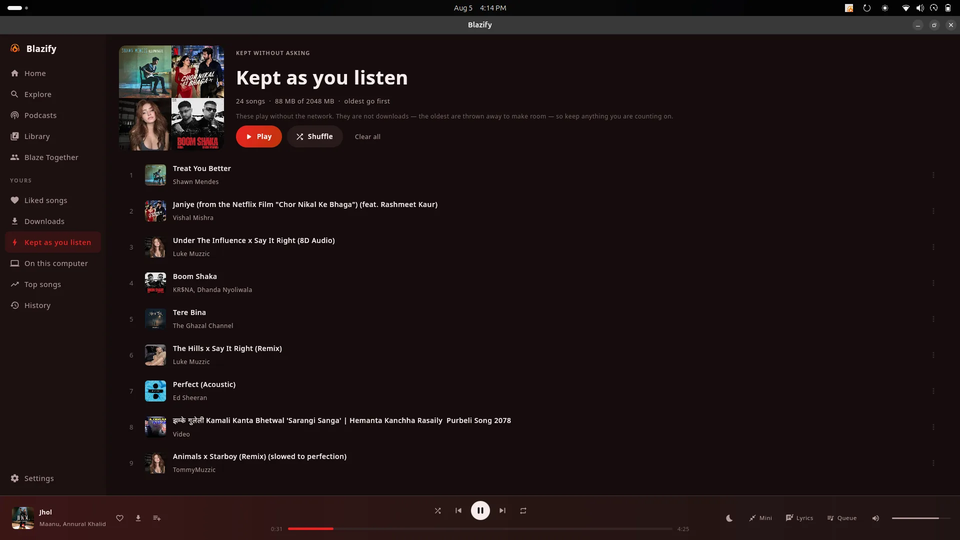Seek in the song progress bar
Viewport: 960px width, 540px height.
480,528
